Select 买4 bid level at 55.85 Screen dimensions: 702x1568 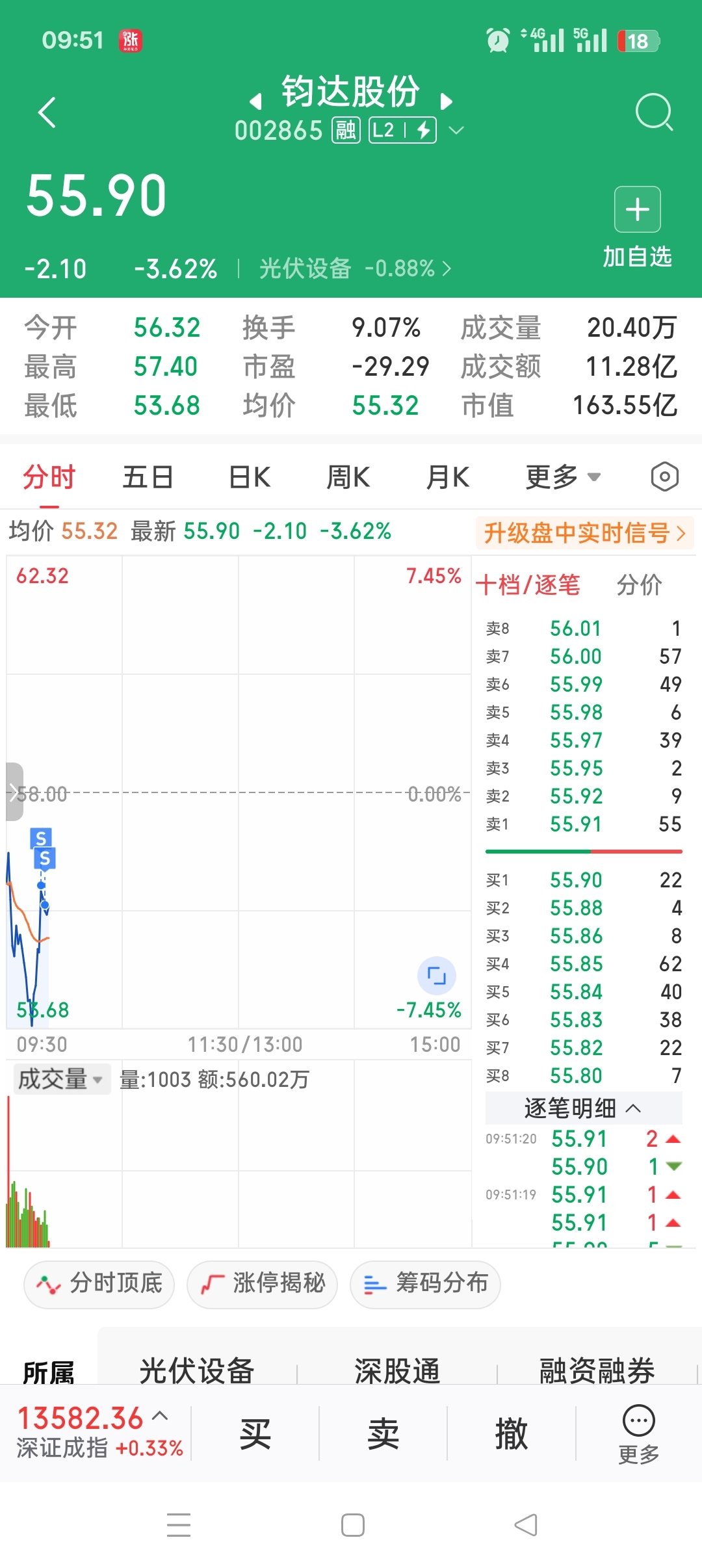pos(584,964)
